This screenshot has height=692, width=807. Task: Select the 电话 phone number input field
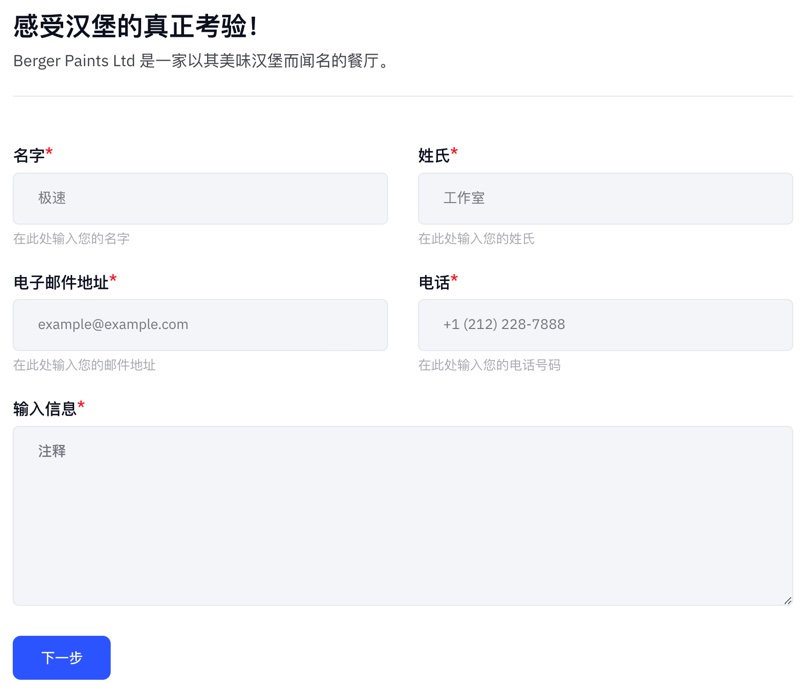[x=605, y=325]
